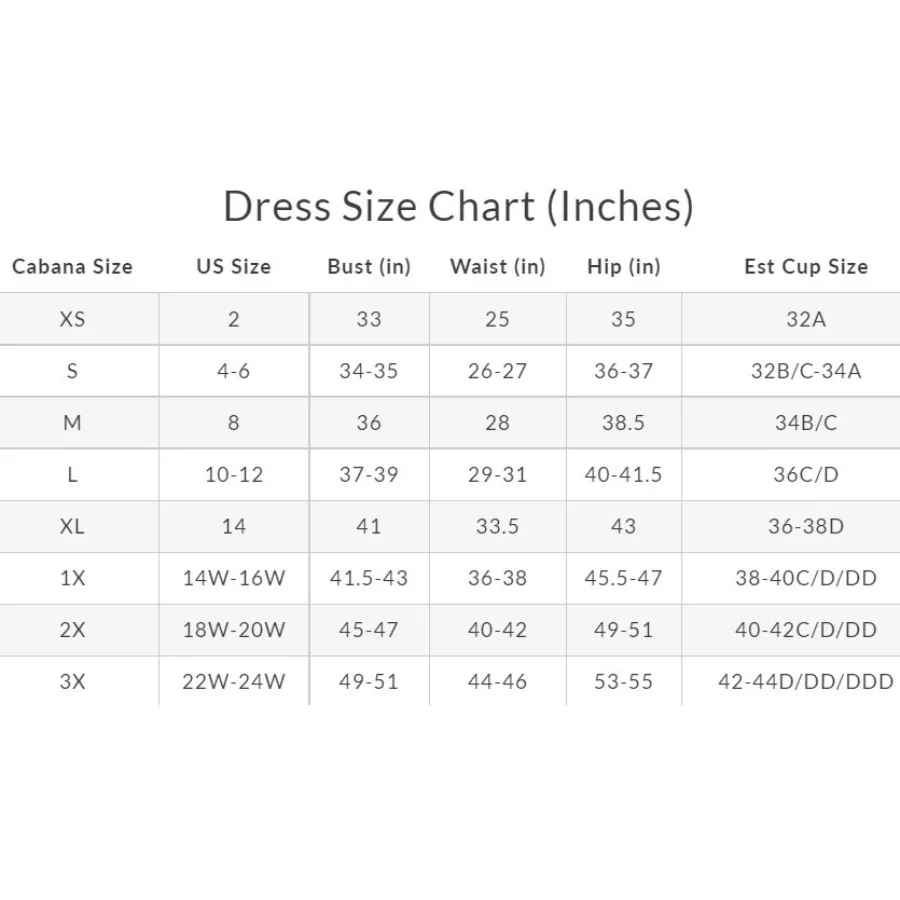
Task: Click the Bust (in) column header
Action: click(369, 267)
